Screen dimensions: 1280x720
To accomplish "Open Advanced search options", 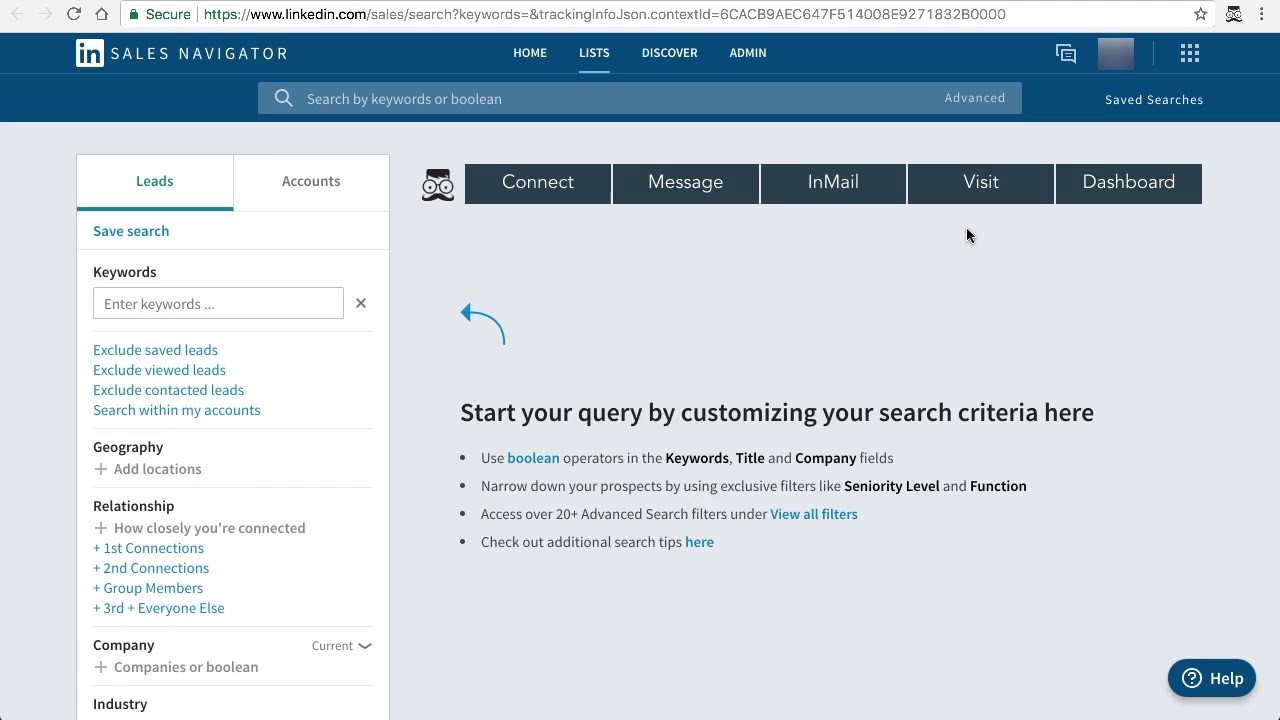I will tap(975, 98).
